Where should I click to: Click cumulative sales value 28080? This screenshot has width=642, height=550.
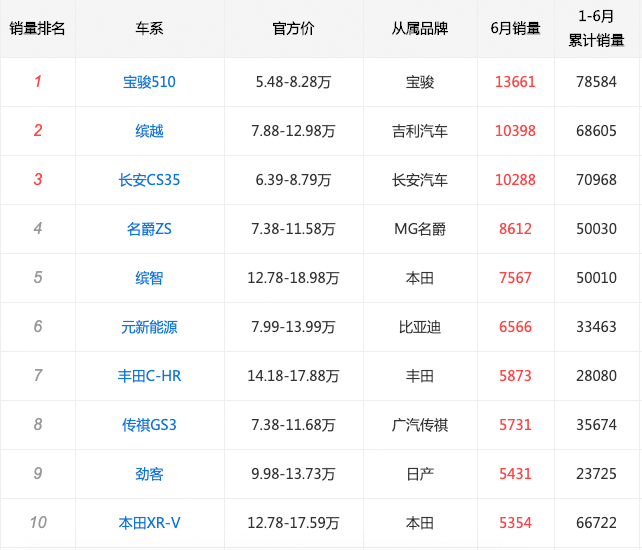tap(596, 376)
